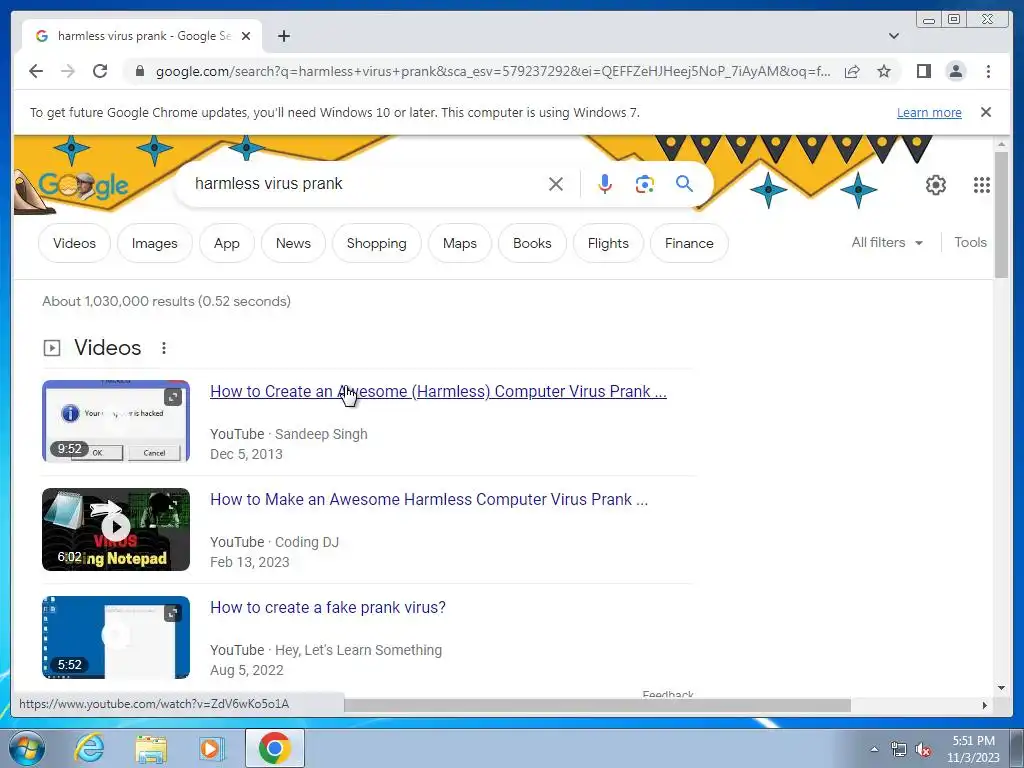Open the taskbar clock and date
Image resolution: width=1024 pixels, height=768 pixels.
click(x=973, y=749)
